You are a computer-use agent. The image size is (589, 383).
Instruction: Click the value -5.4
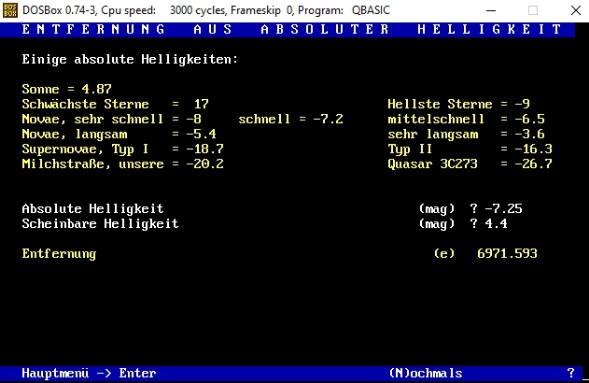click(201, 134)
